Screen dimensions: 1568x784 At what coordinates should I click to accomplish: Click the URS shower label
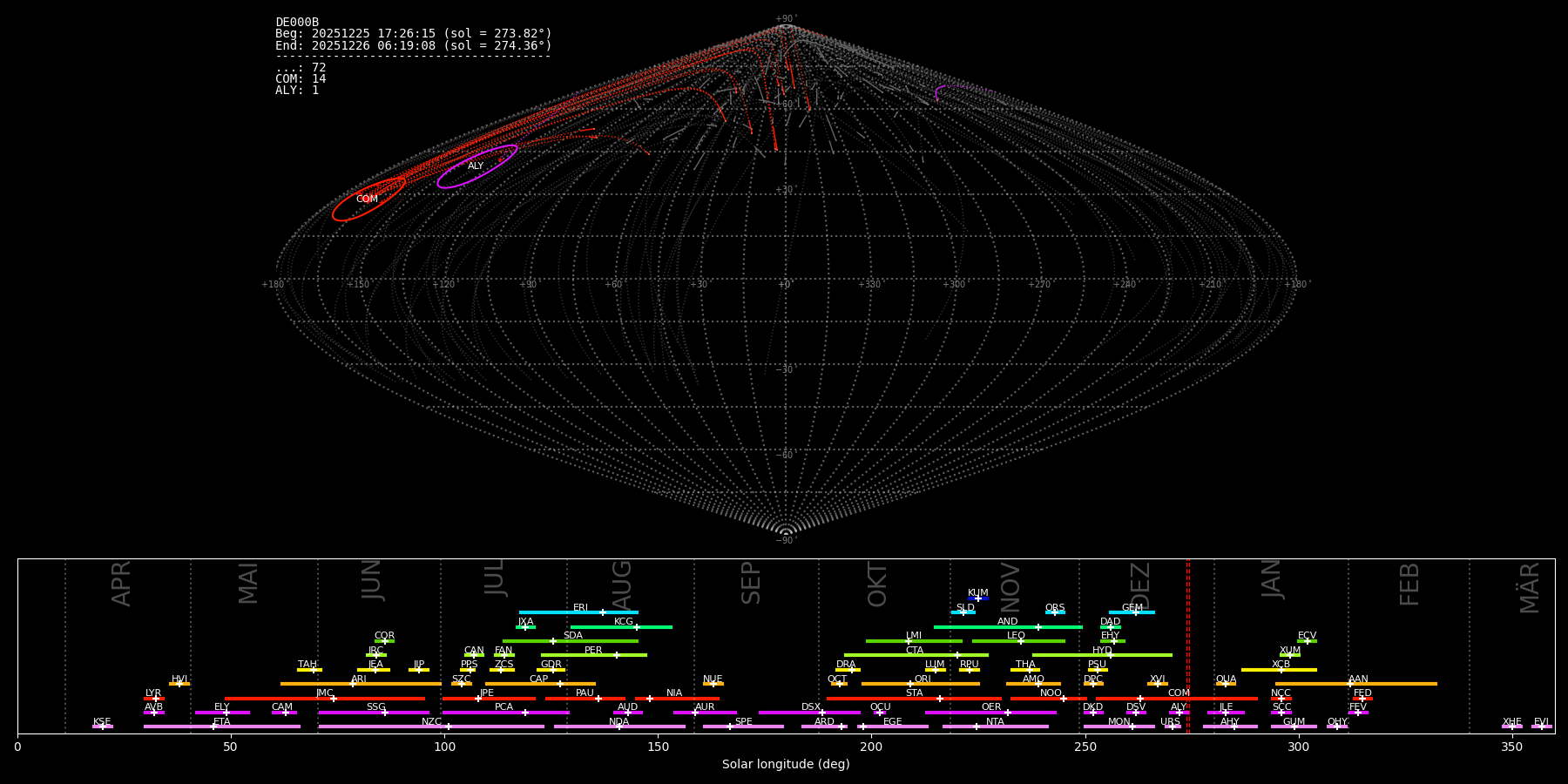pyautogui.click(x=1170, y=722)
